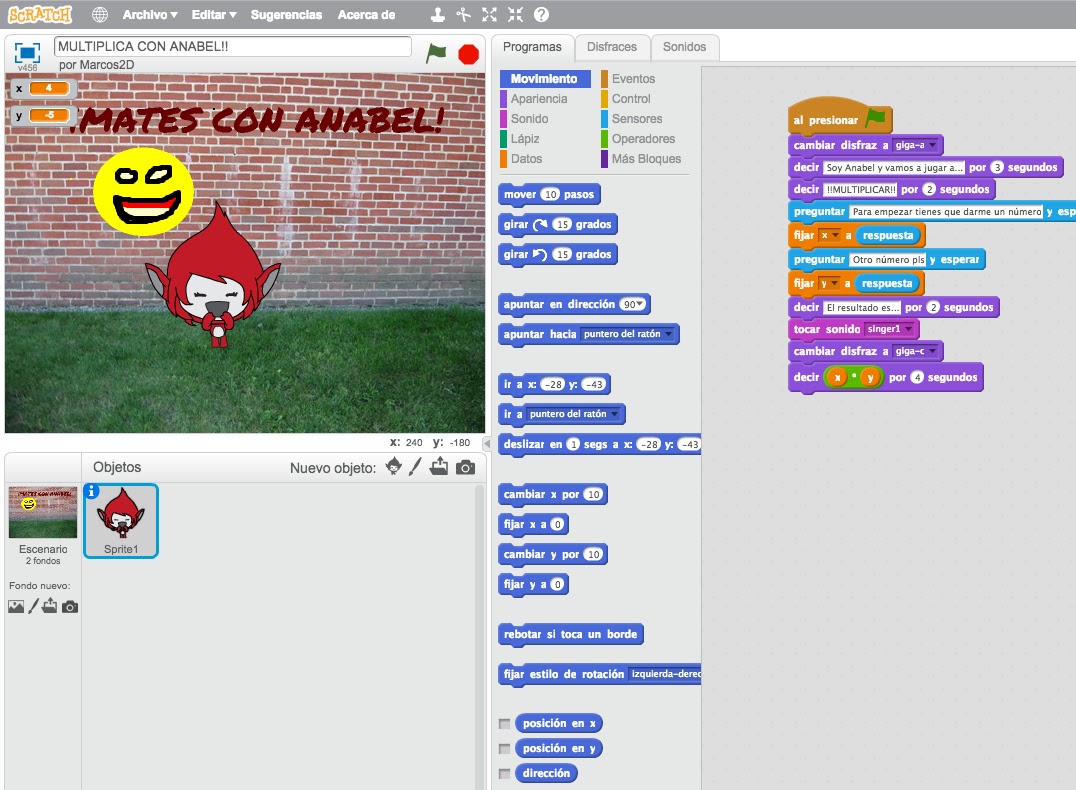
Task: Enable the 'posición en x' stage monitor
Action: [504, 723]
